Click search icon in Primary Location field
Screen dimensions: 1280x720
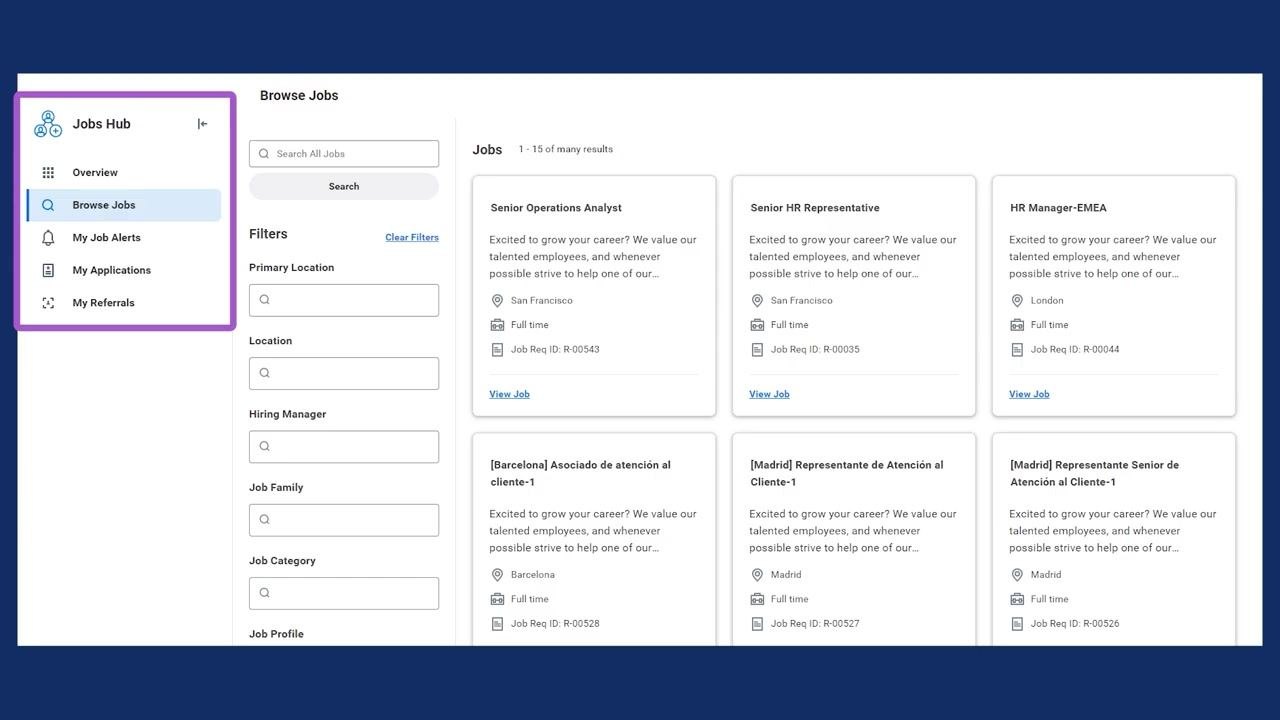point(265,300)
